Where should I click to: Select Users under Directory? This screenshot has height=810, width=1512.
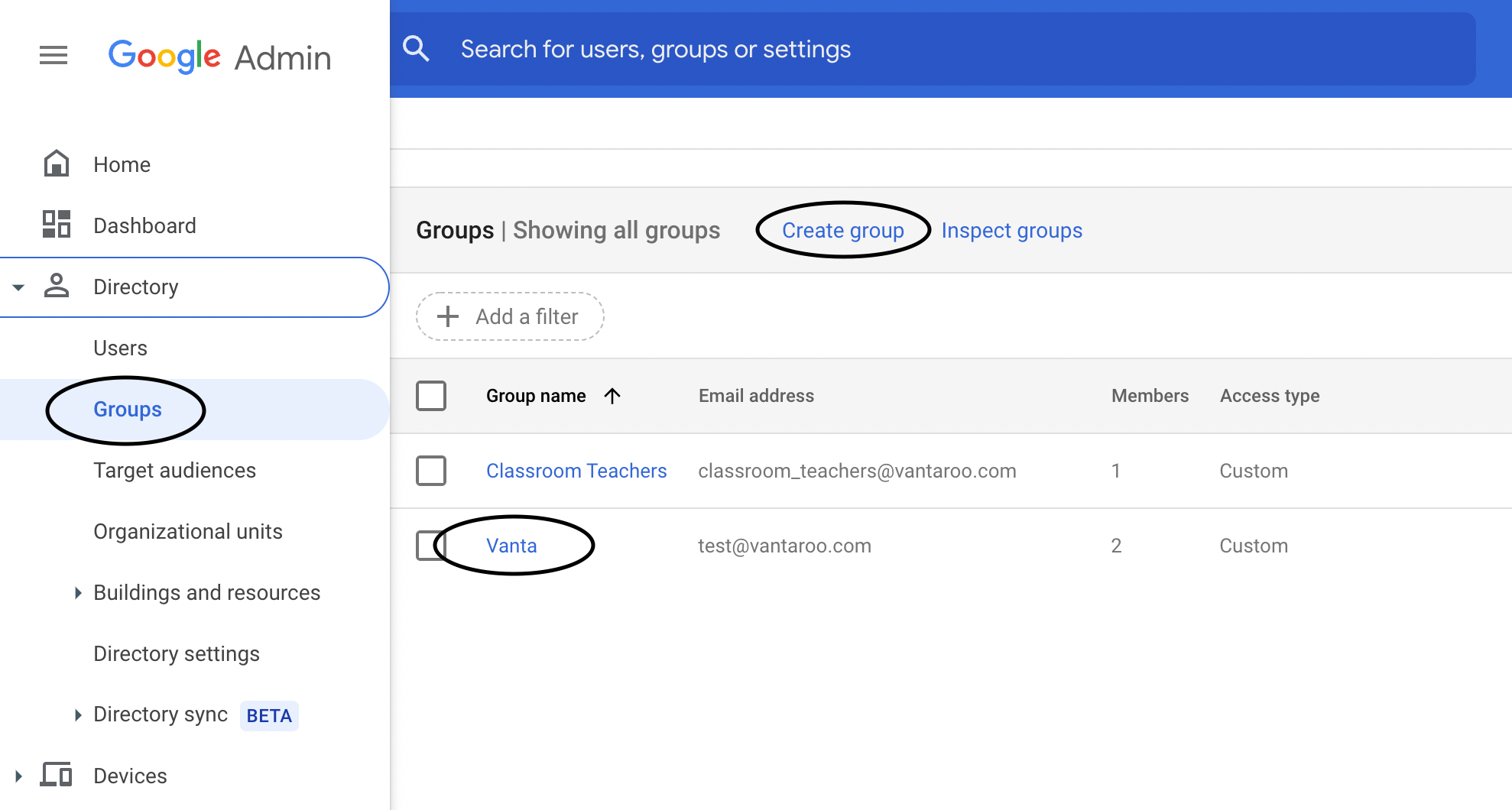tap(120, 348)
